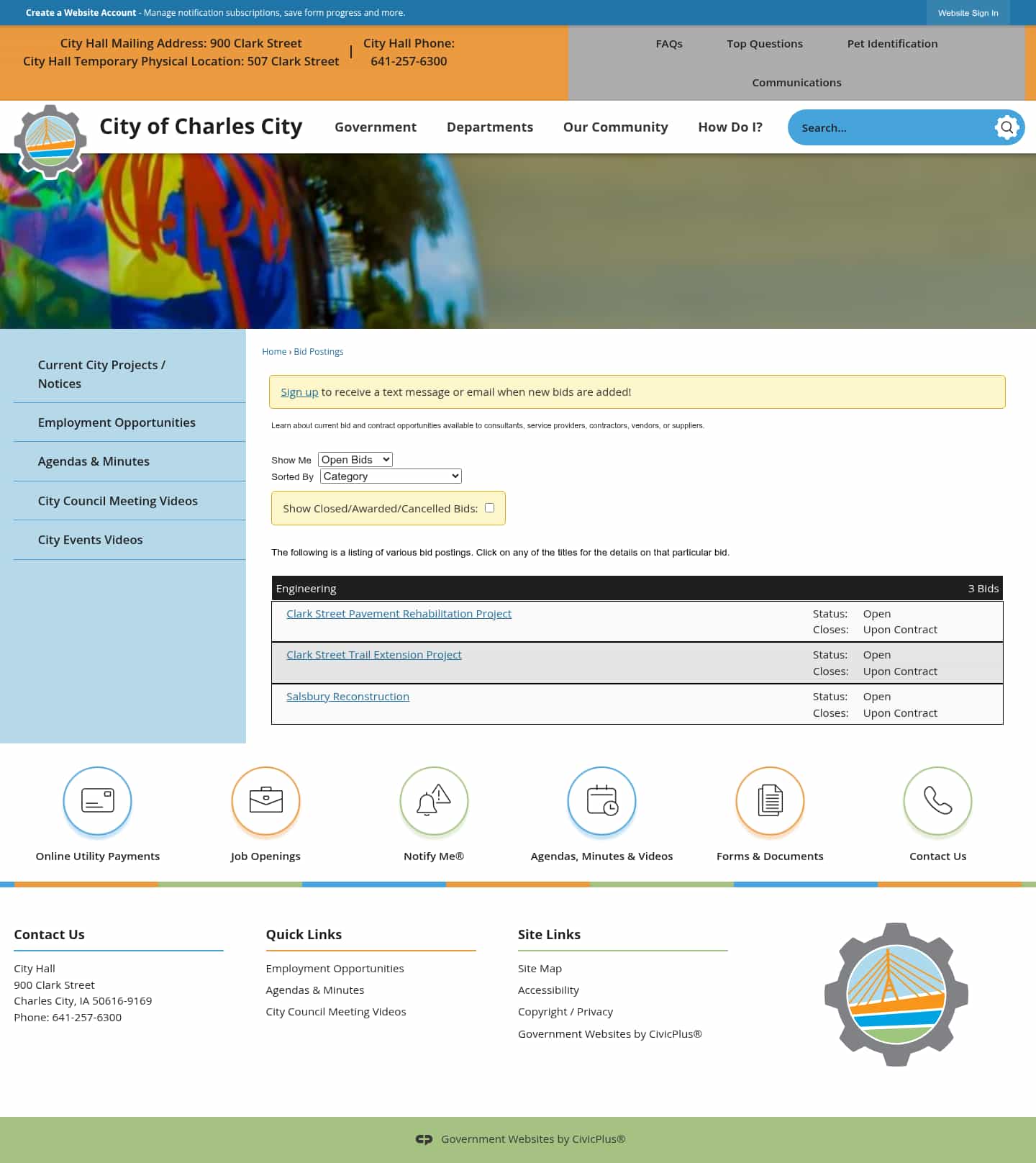
Task: Open the Online Utility Payments icon
Action: [x=98, y=800]
